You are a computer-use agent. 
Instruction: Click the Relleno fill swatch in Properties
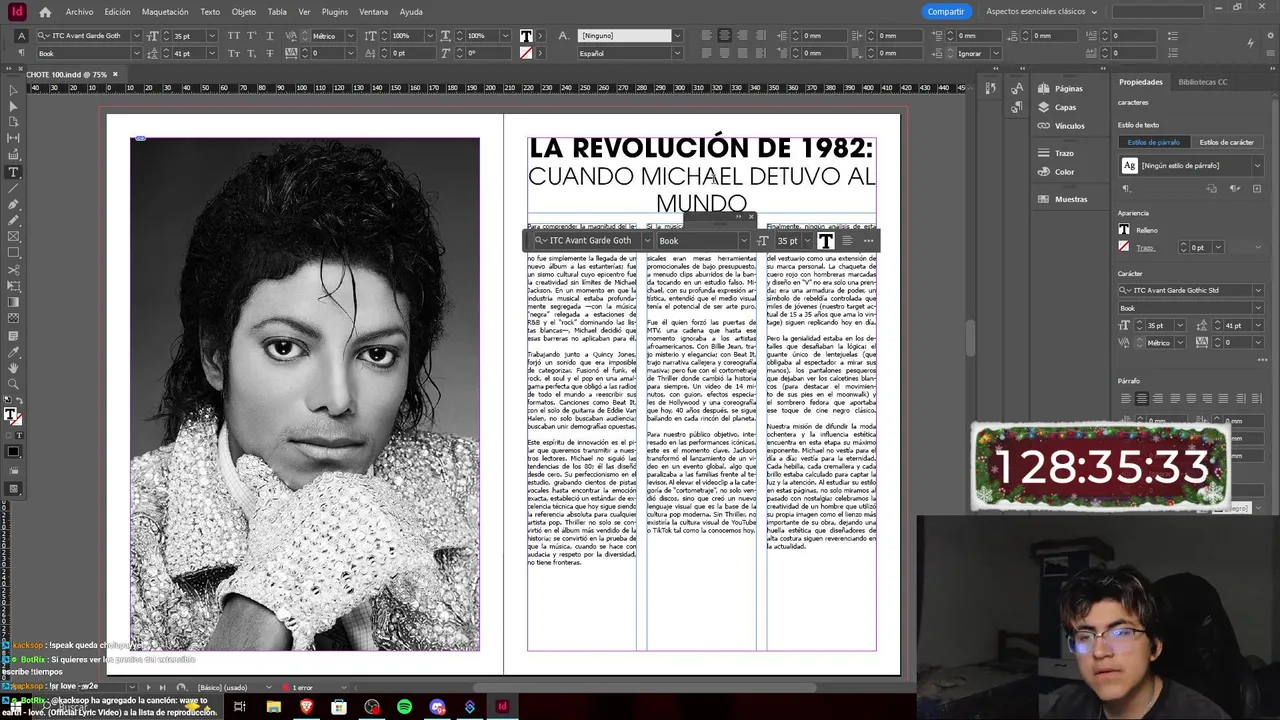coord(1124,230)
